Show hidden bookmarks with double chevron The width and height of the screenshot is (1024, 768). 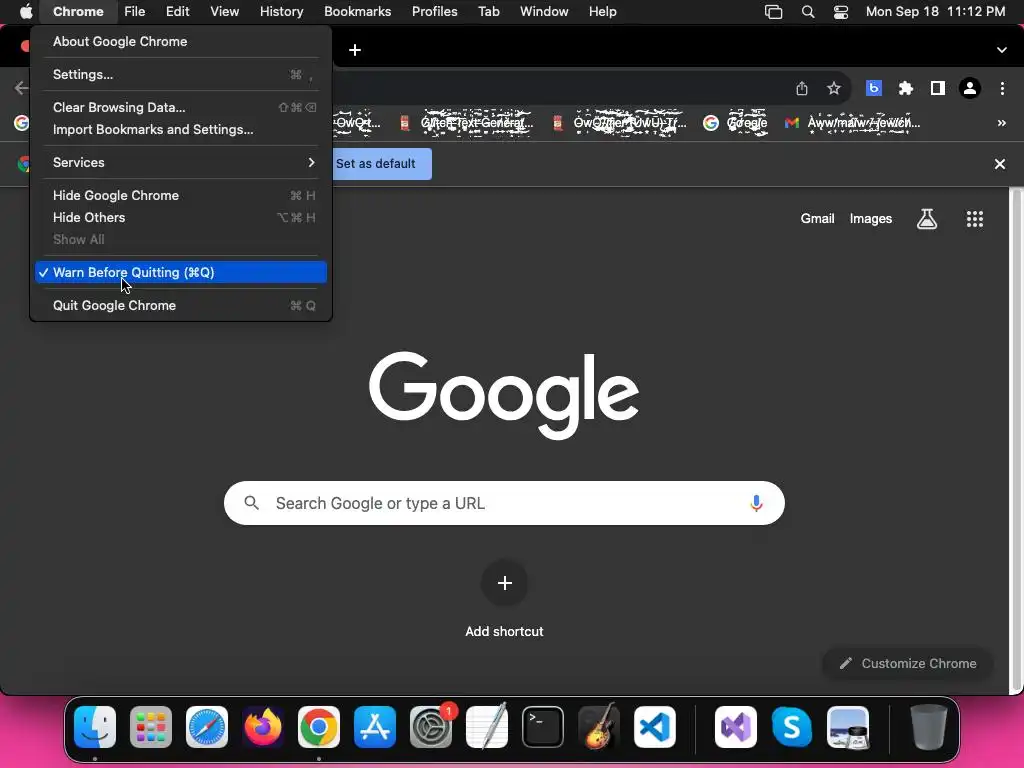coord(1002,123)
